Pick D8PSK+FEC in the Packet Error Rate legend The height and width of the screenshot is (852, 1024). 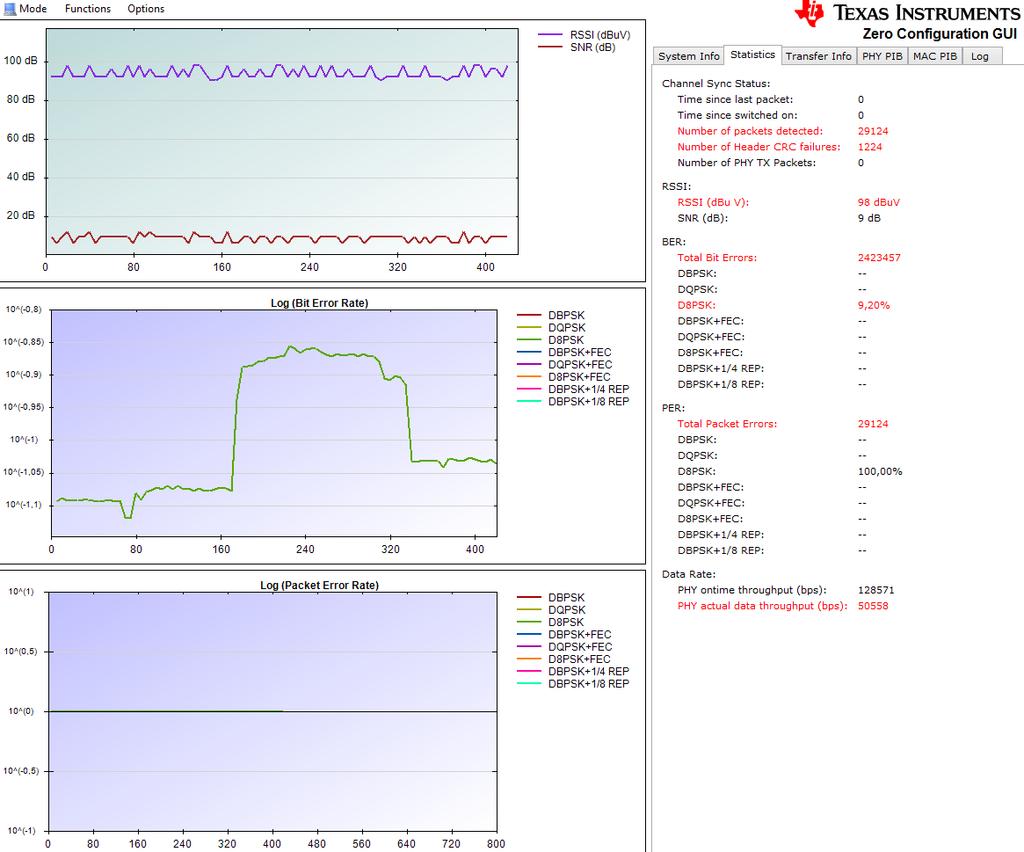click(x=564, y=659)
